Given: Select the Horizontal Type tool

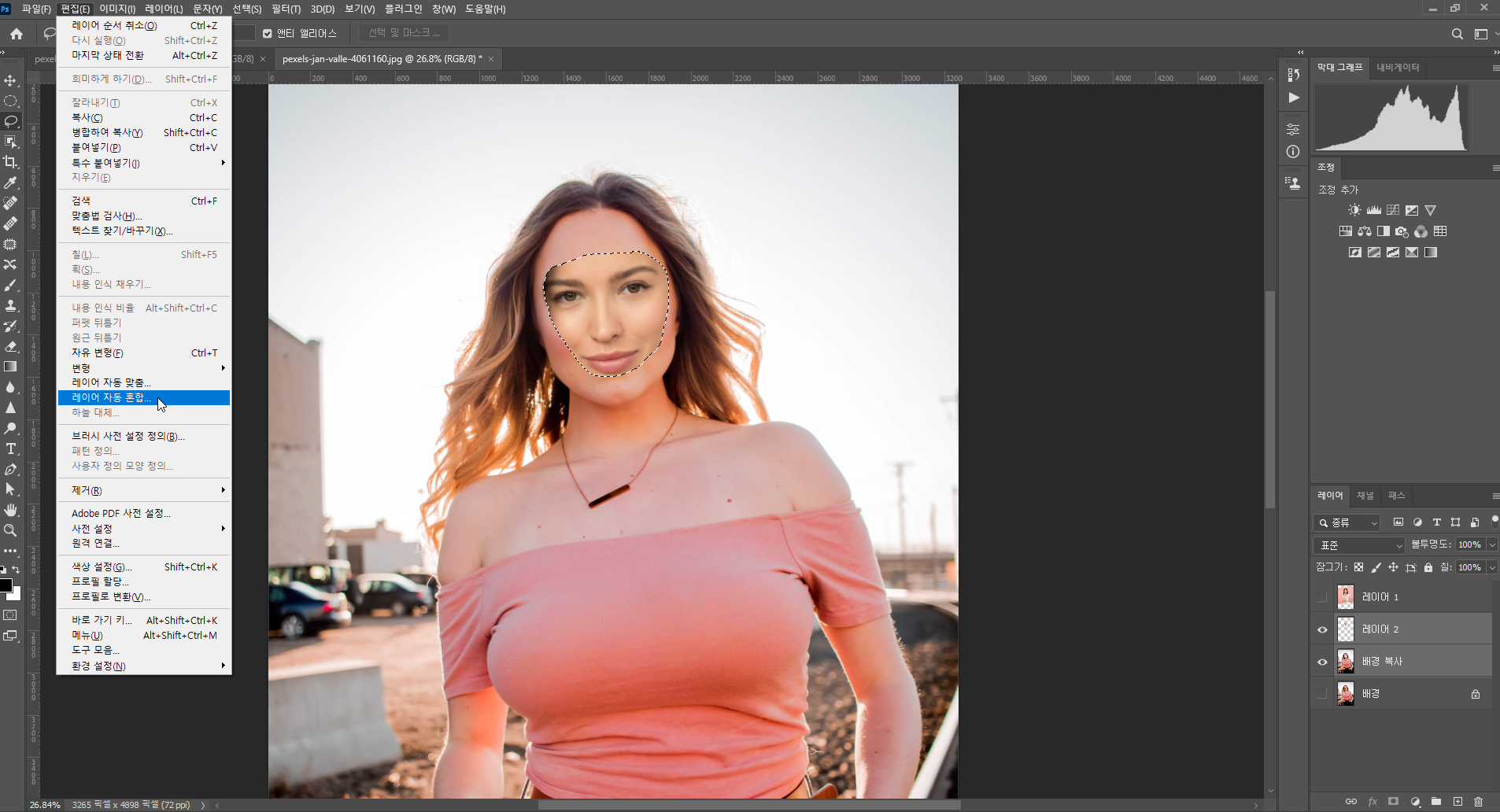Looking at the screenshot, I should [x=10, y=448].
